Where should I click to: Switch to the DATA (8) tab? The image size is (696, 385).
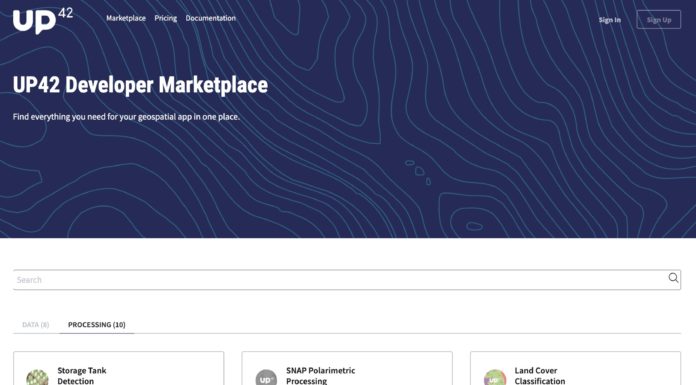[36, 325]
